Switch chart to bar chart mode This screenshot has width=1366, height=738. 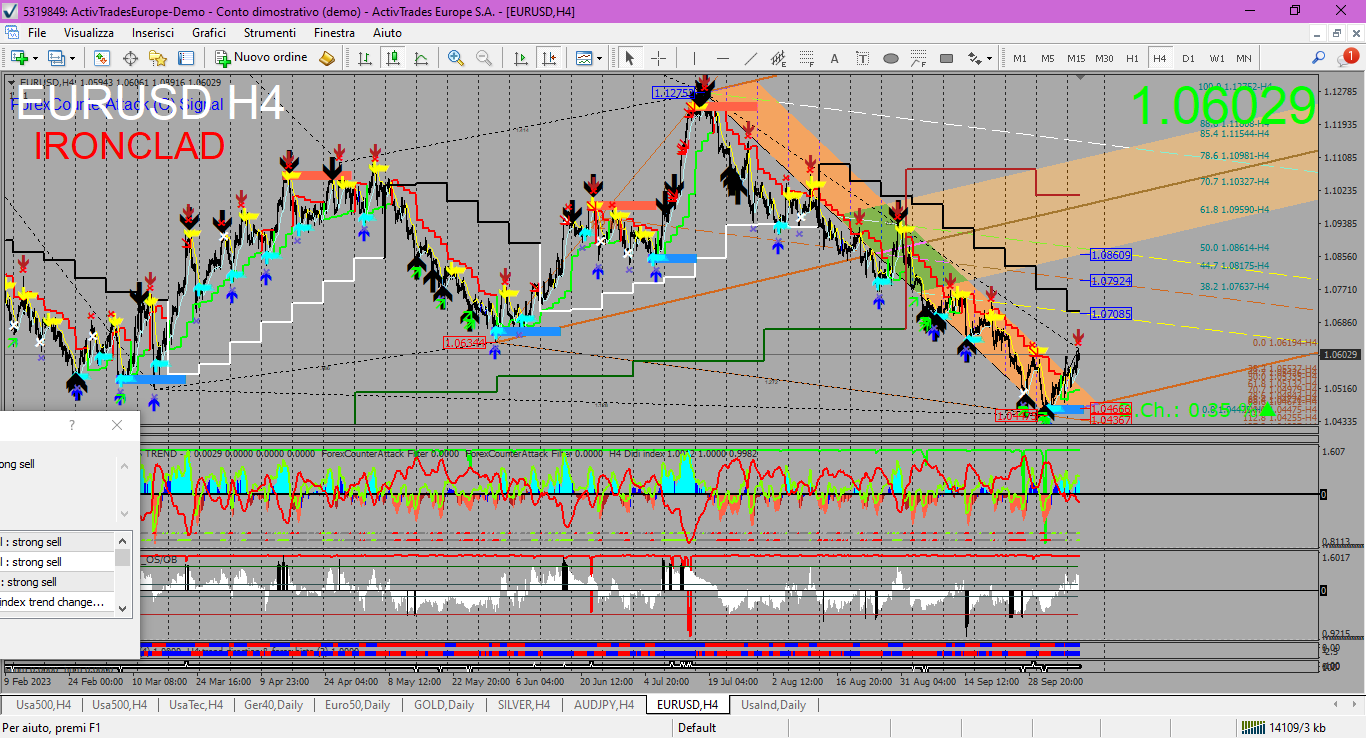(366, 58)
